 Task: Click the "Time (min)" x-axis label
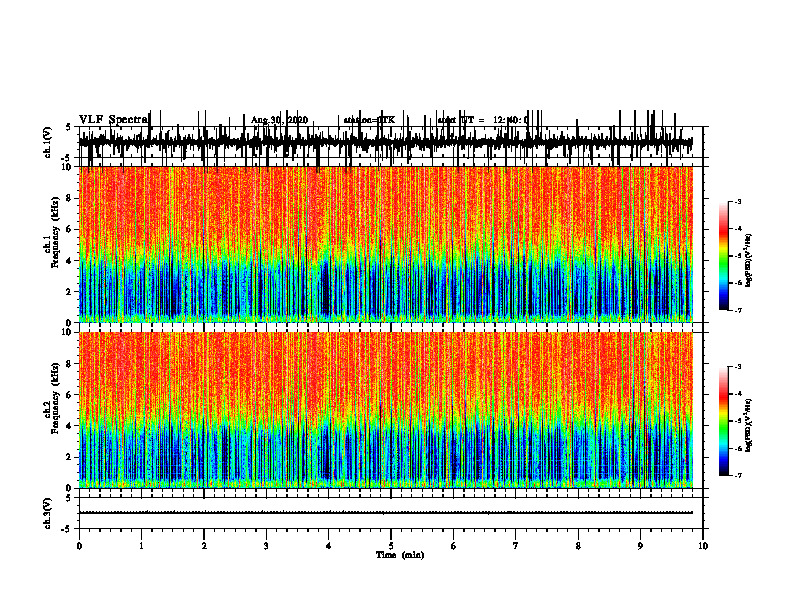(x=400, y=555)
